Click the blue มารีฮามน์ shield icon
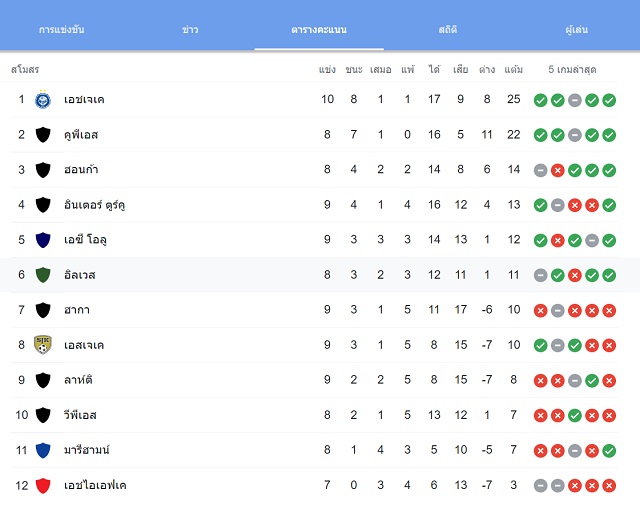640x509 pixels. (43, 450)
